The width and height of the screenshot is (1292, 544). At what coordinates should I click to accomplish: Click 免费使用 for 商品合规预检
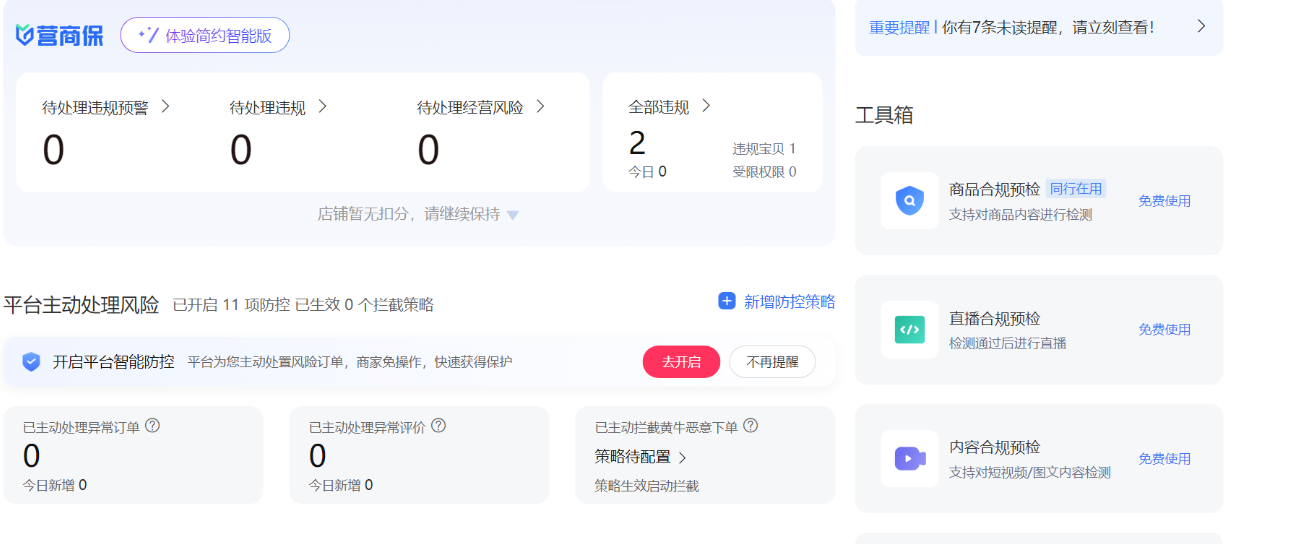tap(1164, 201)
